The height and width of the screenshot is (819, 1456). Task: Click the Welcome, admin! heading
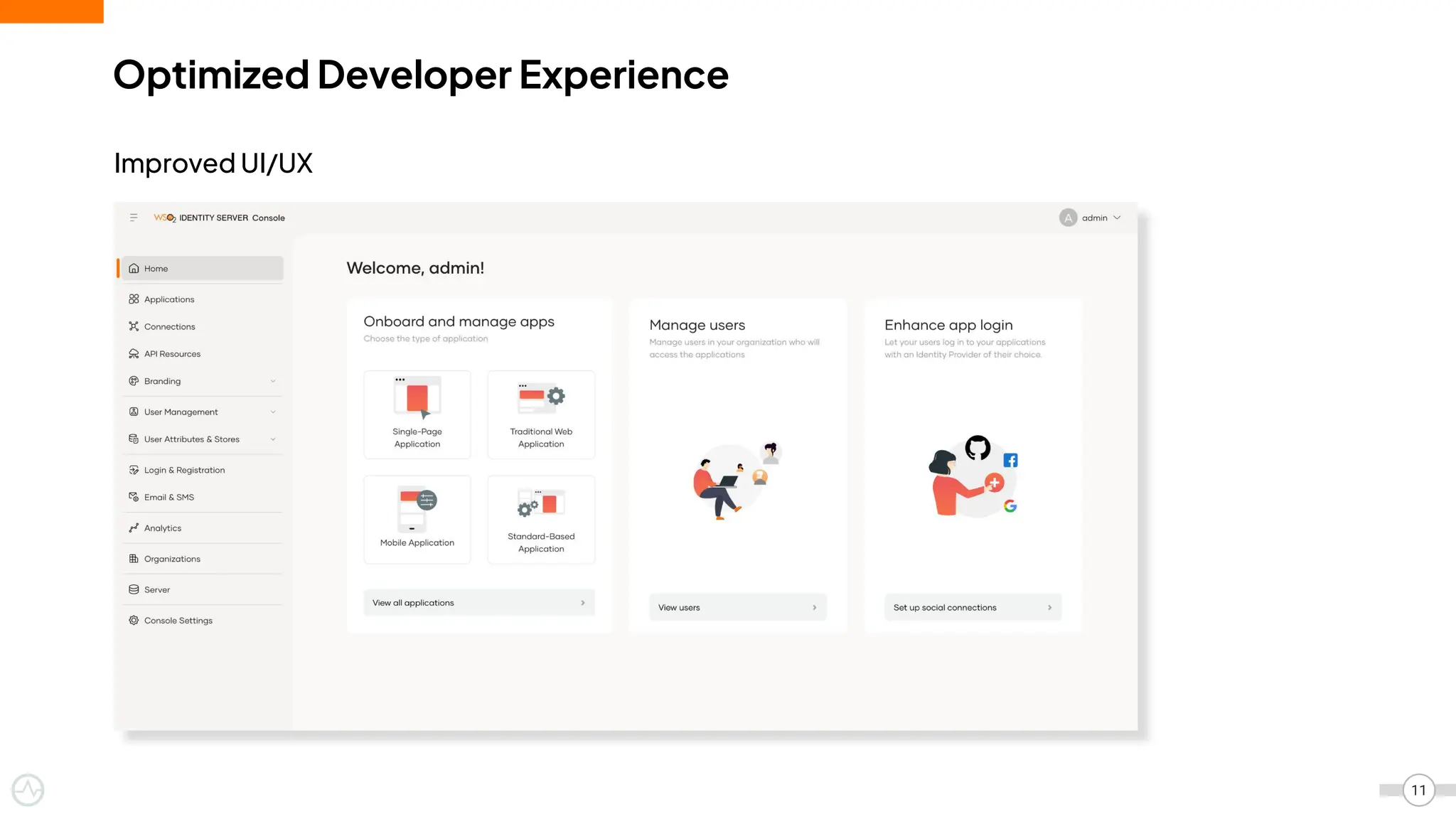tap(415, 268)
